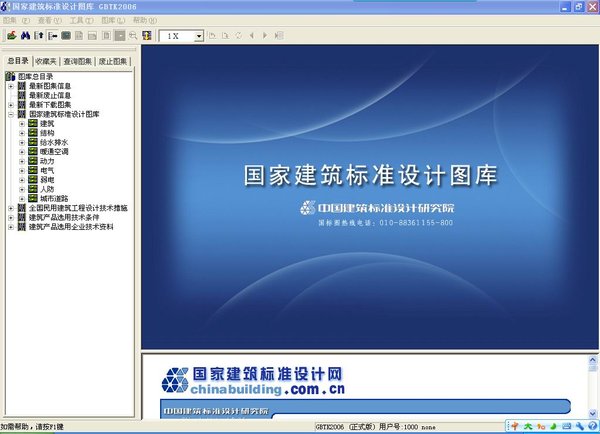Click the blue help question icon in IME bar

coord(592,426)
